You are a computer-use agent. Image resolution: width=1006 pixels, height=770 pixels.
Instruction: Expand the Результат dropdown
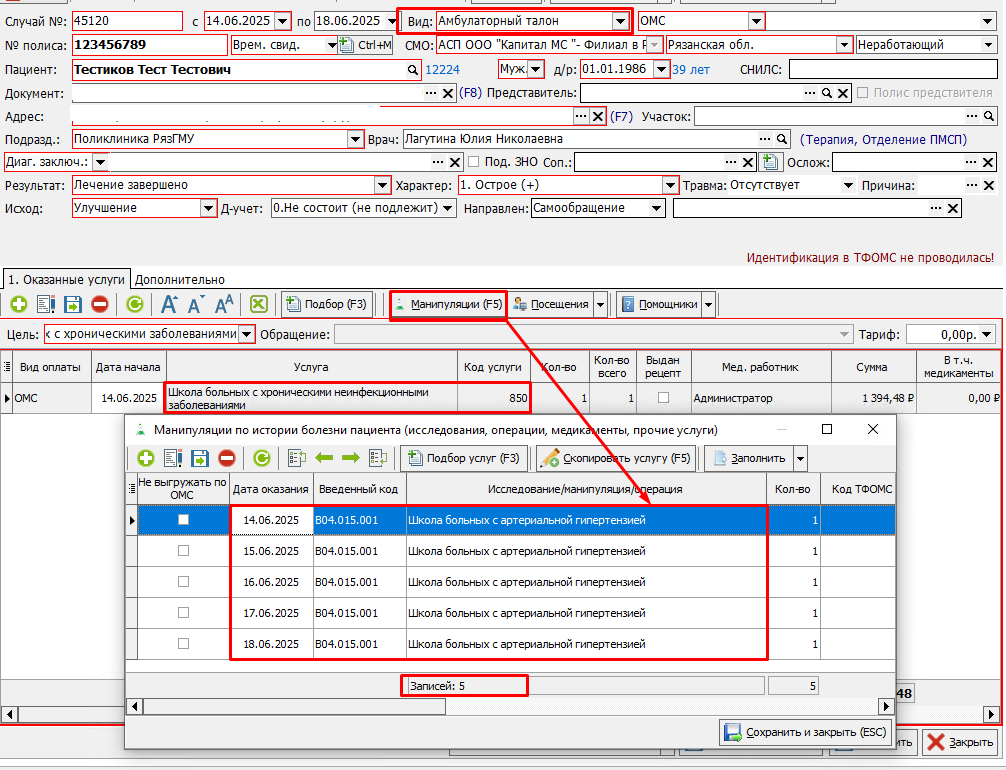(382, 185)
